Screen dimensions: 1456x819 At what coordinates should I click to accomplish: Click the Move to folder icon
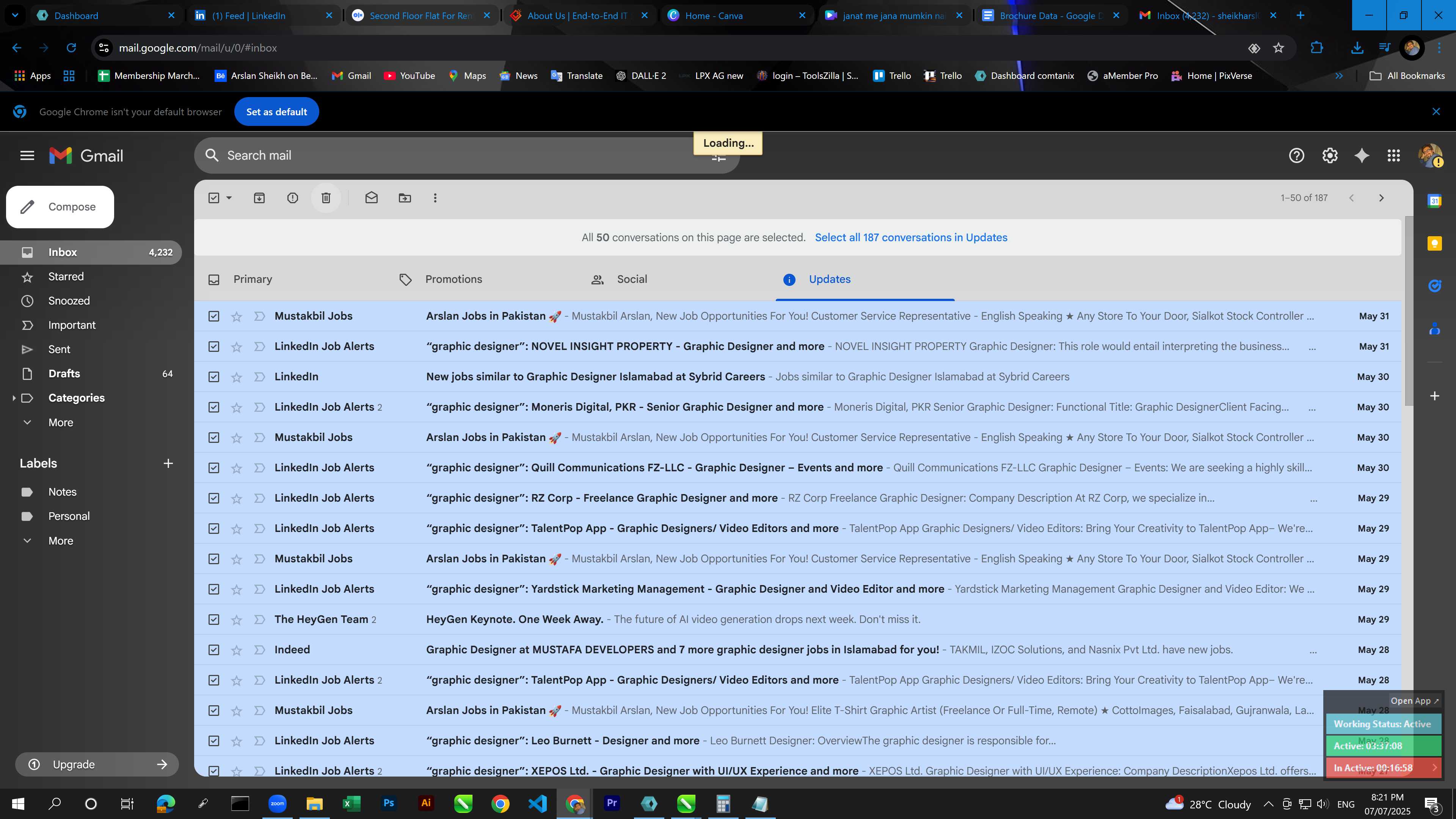click(405, 198)
